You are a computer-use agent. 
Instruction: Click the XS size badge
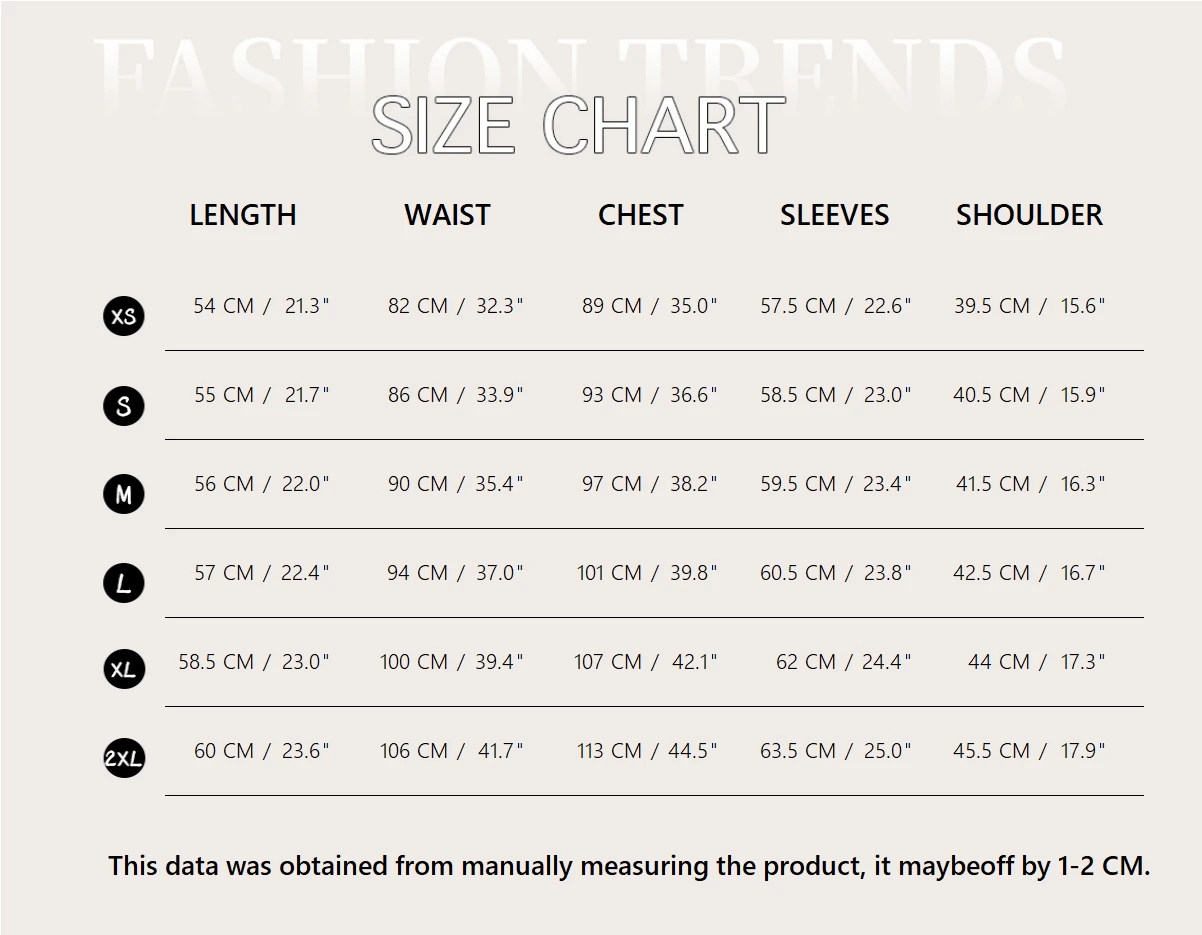pos(124,316)
